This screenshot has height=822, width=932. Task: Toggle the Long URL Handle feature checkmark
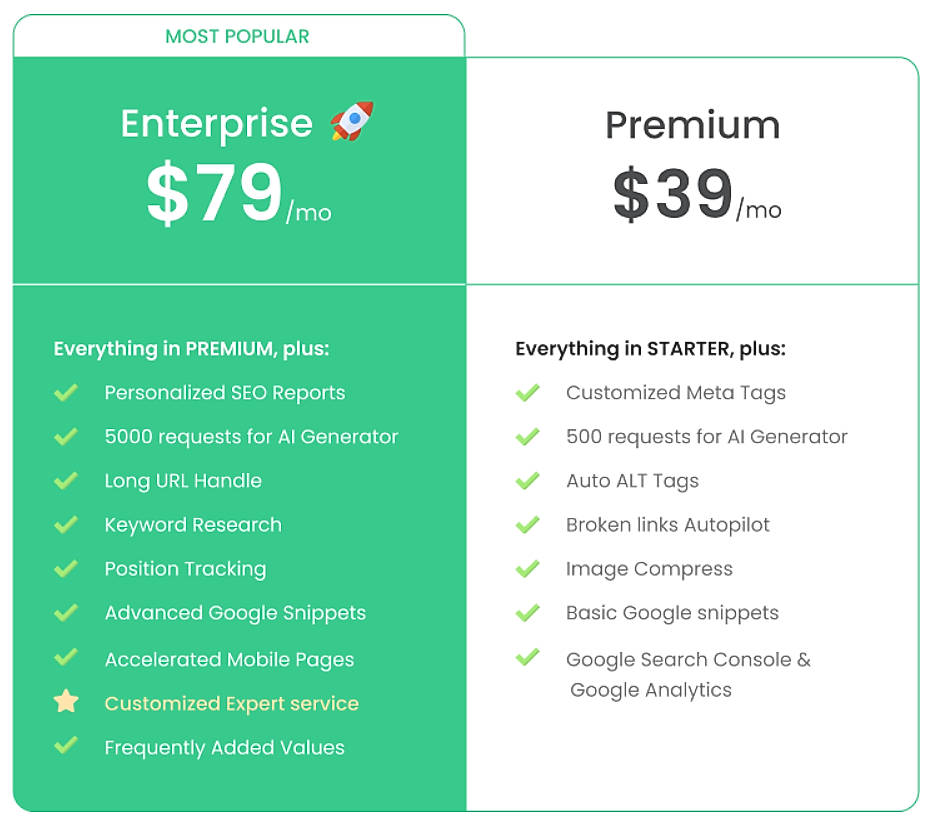click(x=65, y=481)
